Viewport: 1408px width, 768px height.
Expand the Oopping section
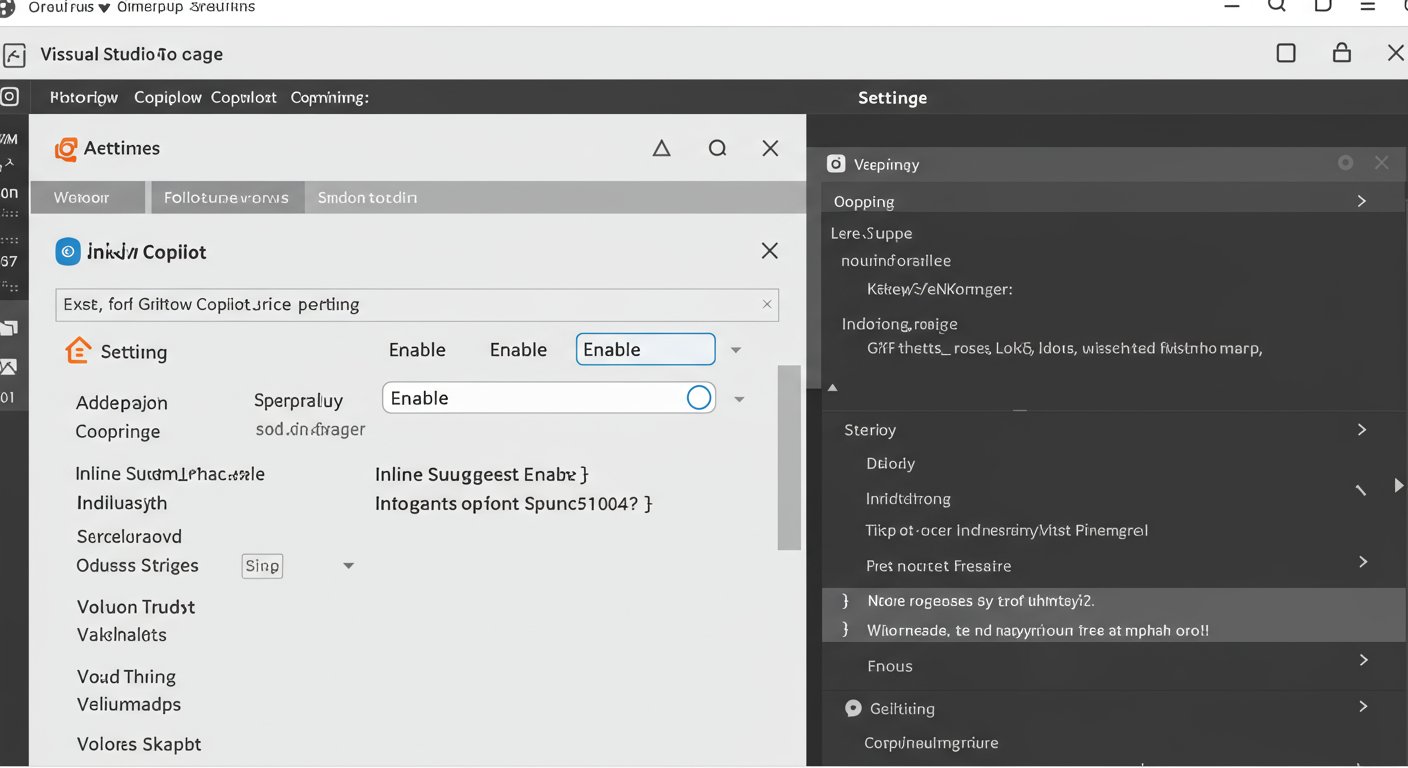(x=1361, y=200)
